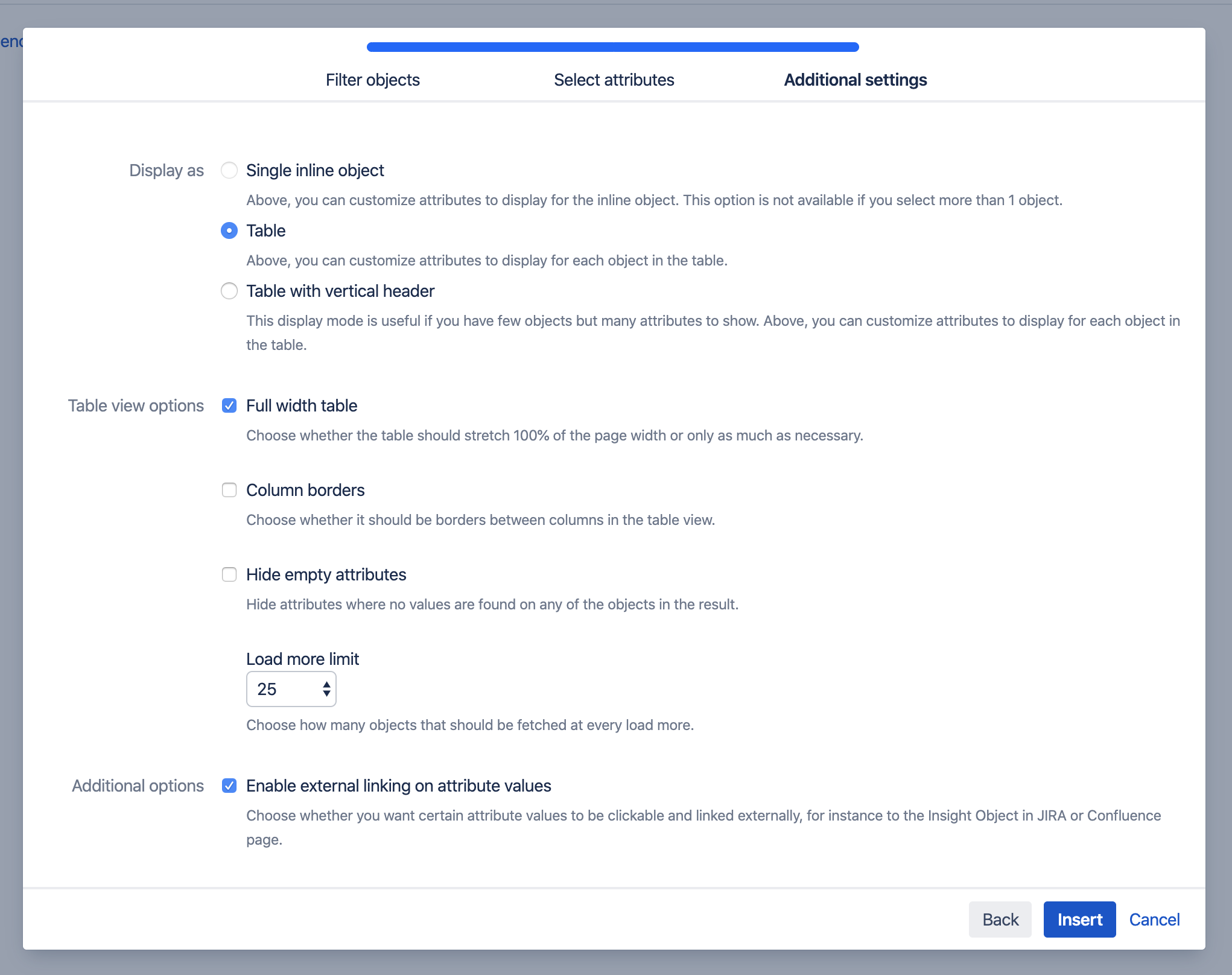Enable the Column borders checkbox

pos(229,490)
